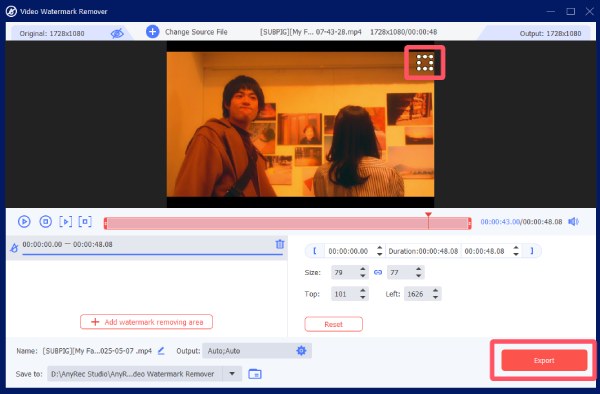Click timeline right trim handle
Viewport: 600px width, 394px height.
coord(470,223)
